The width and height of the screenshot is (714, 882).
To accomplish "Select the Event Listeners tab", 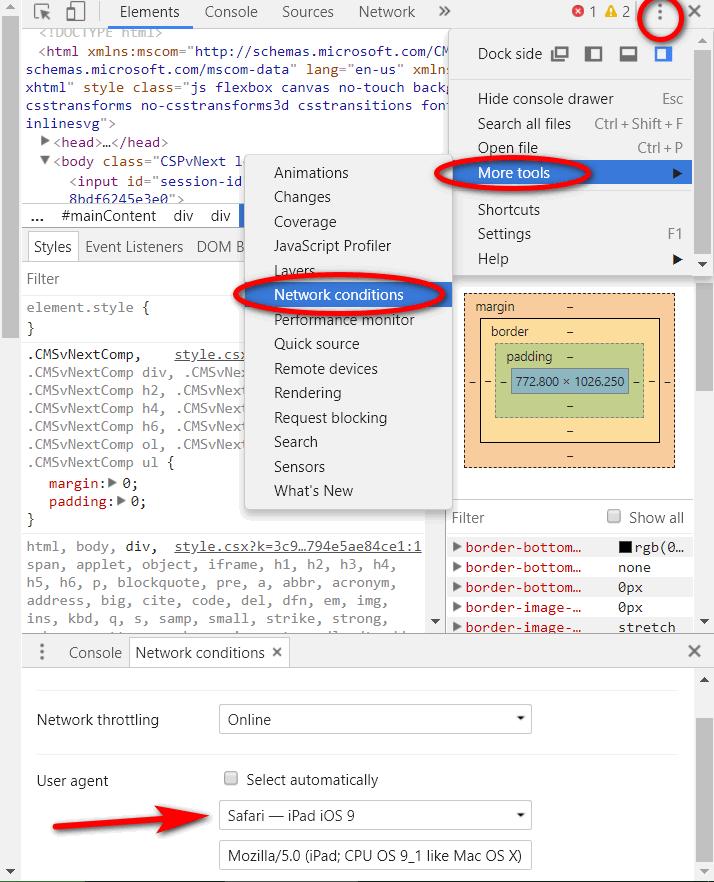I will point(134,247).
